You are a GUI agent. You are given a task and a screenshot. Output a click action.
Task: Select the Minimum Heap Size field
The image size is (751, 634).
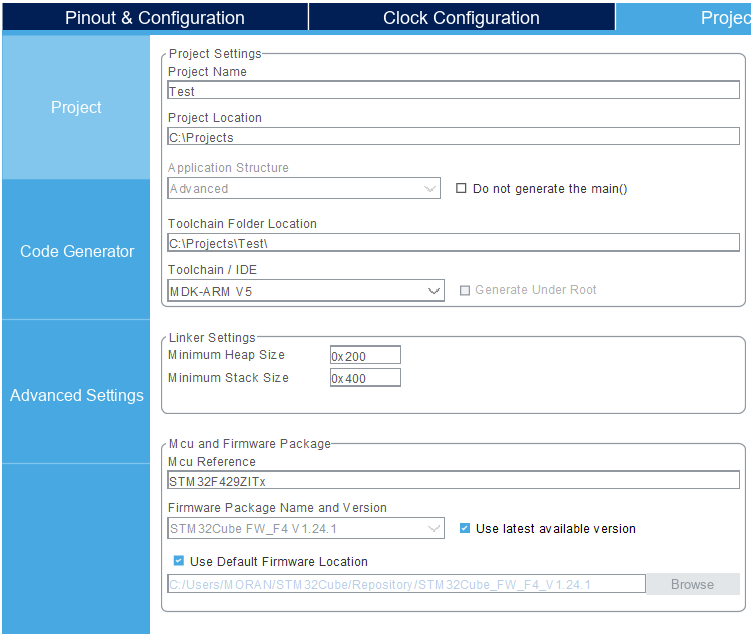coord(365,355)
